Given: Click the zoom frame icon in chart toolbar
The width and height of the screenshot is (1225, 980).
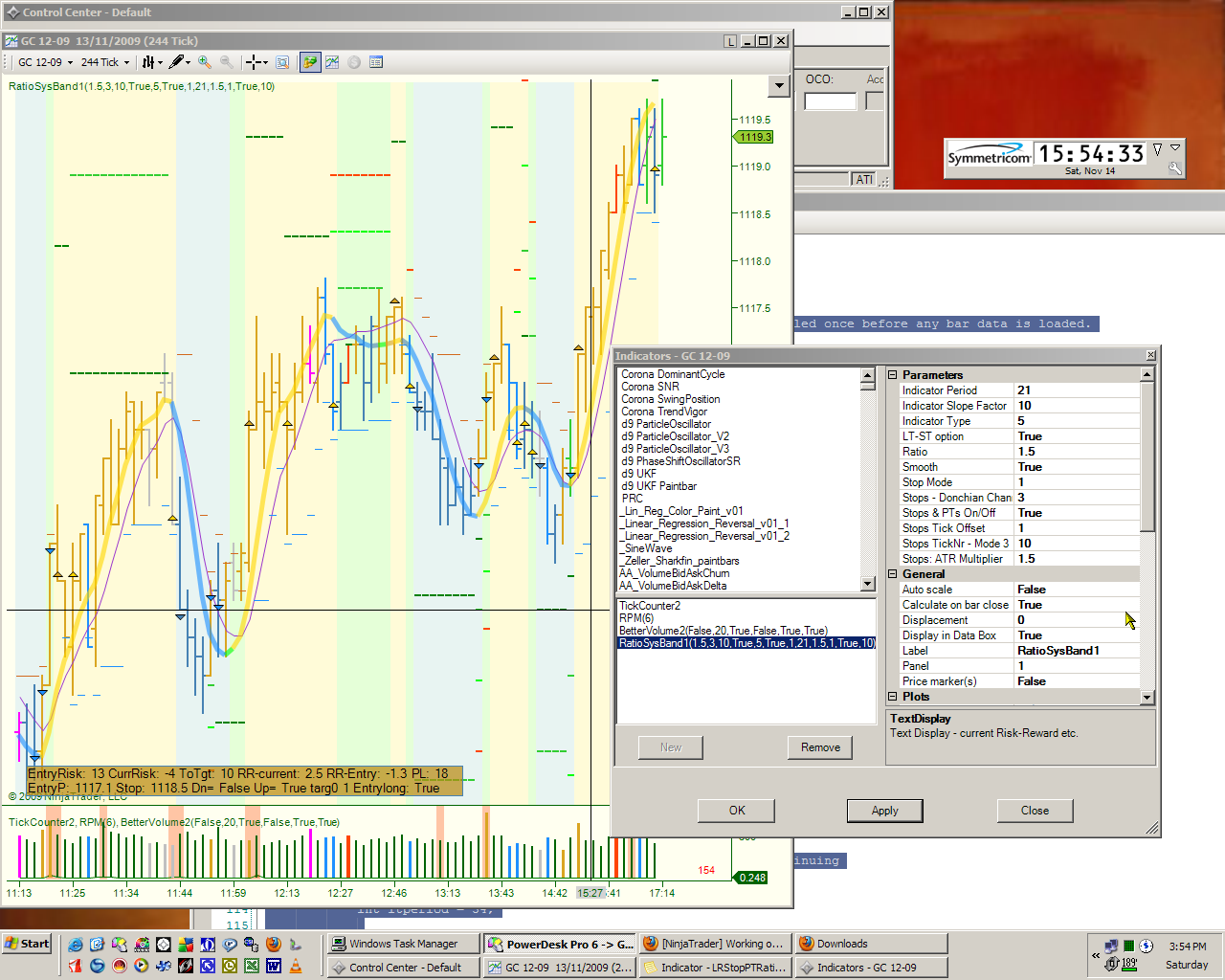Looking at the screenshot, I should 282,62.
